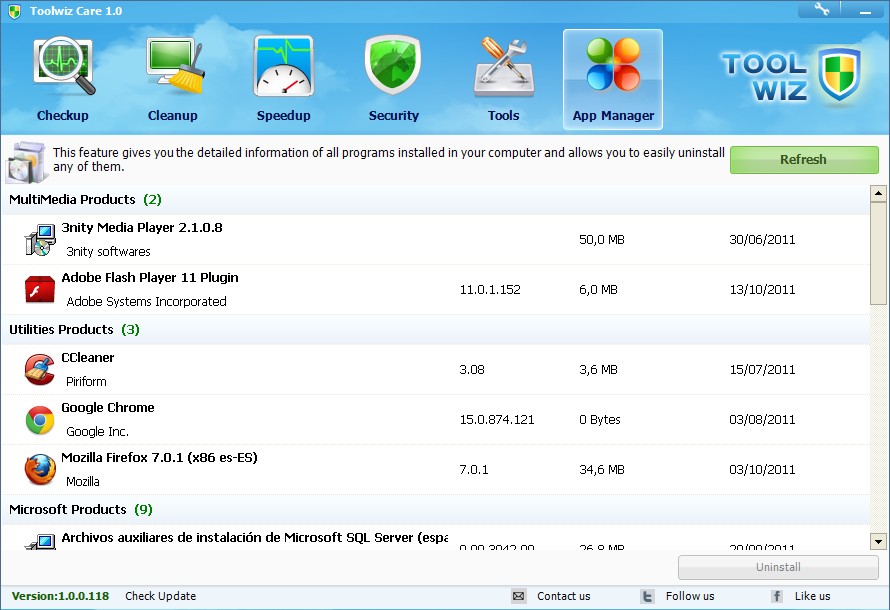Click the Version:1.0.0.118 status text
The width and height of the screenshot is (890, 610).
tap(60, 596)
